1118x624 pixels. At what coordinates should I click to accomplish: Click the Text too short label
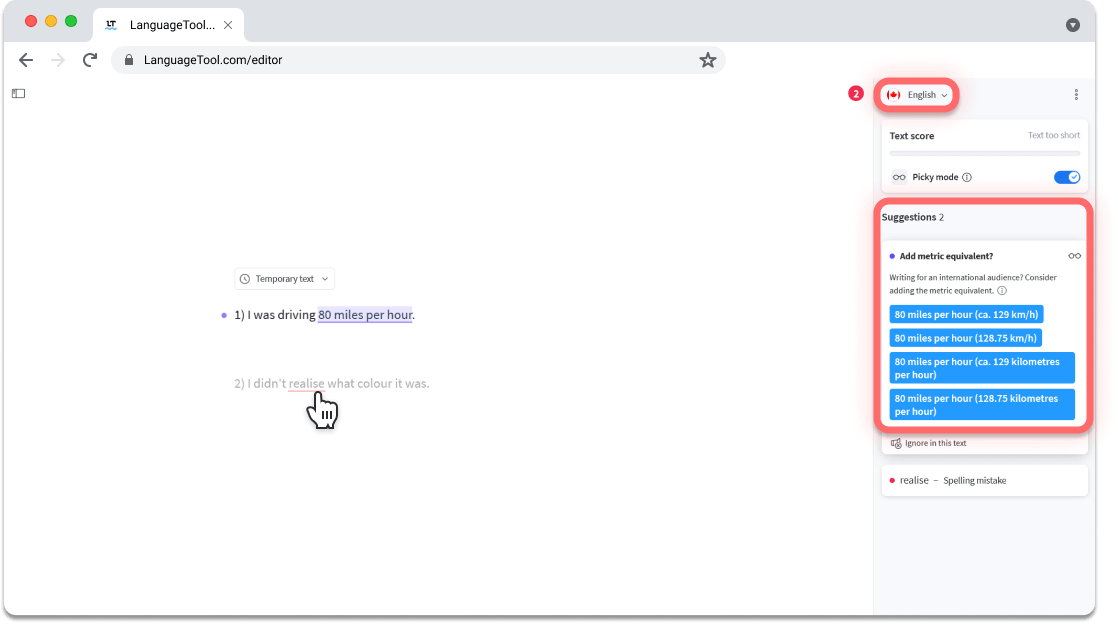point(1054,135)
